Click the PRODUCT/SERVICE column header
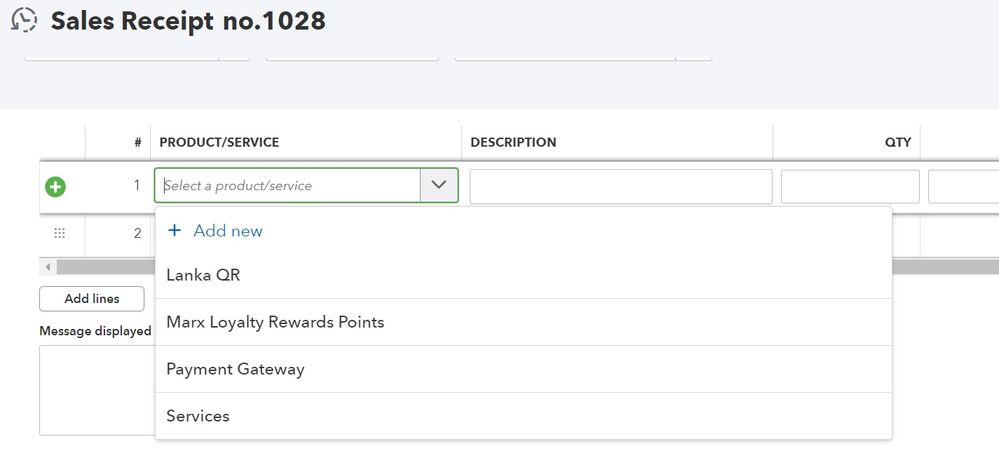 coord(219,143)
